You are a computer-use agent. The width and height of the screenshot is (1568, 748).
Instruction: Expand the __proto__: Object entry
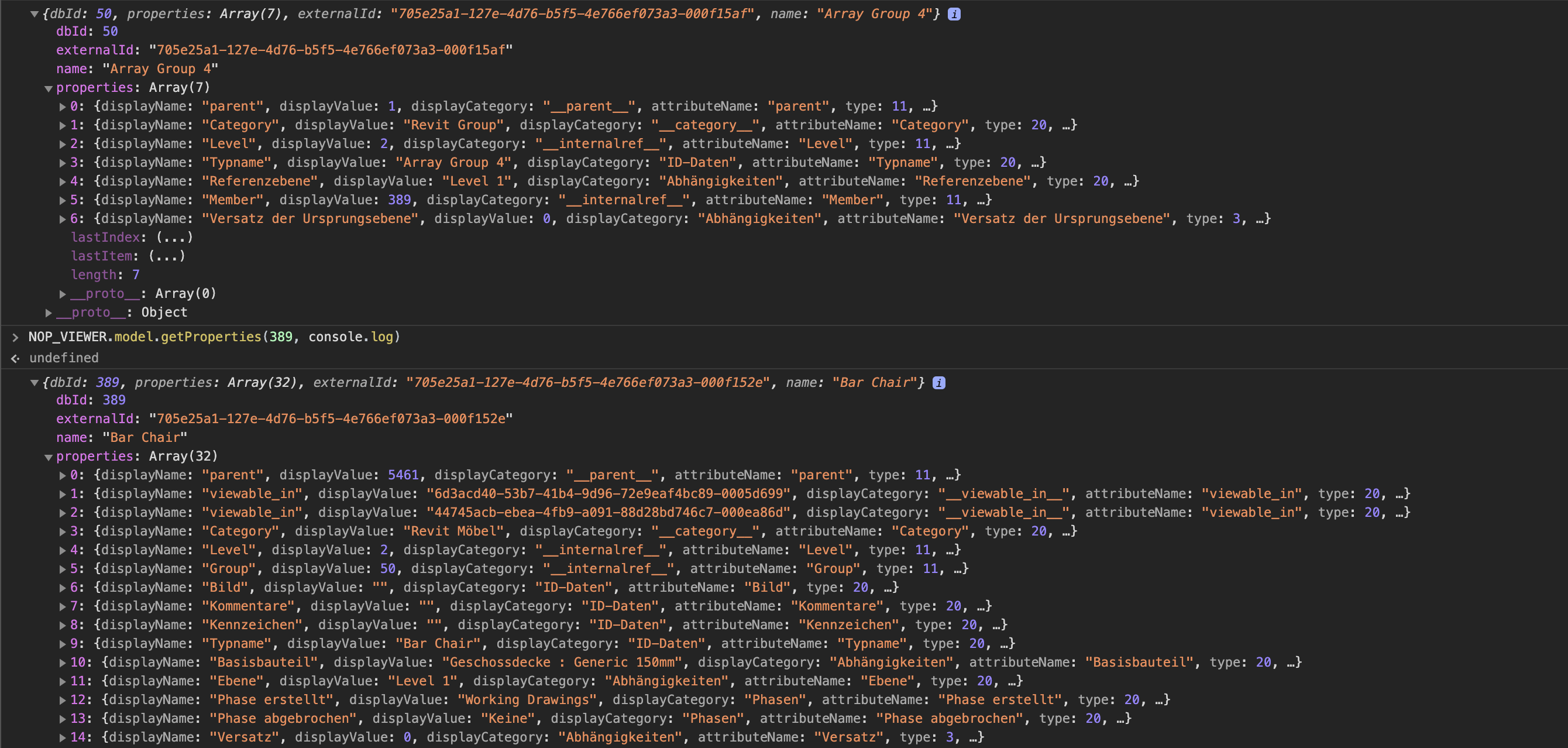tap(49, 312)
